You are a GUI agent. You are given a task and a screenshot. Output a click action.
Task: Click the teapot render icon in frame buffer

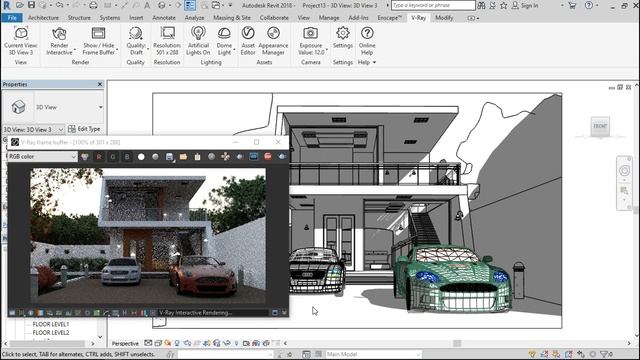[282, 157]
